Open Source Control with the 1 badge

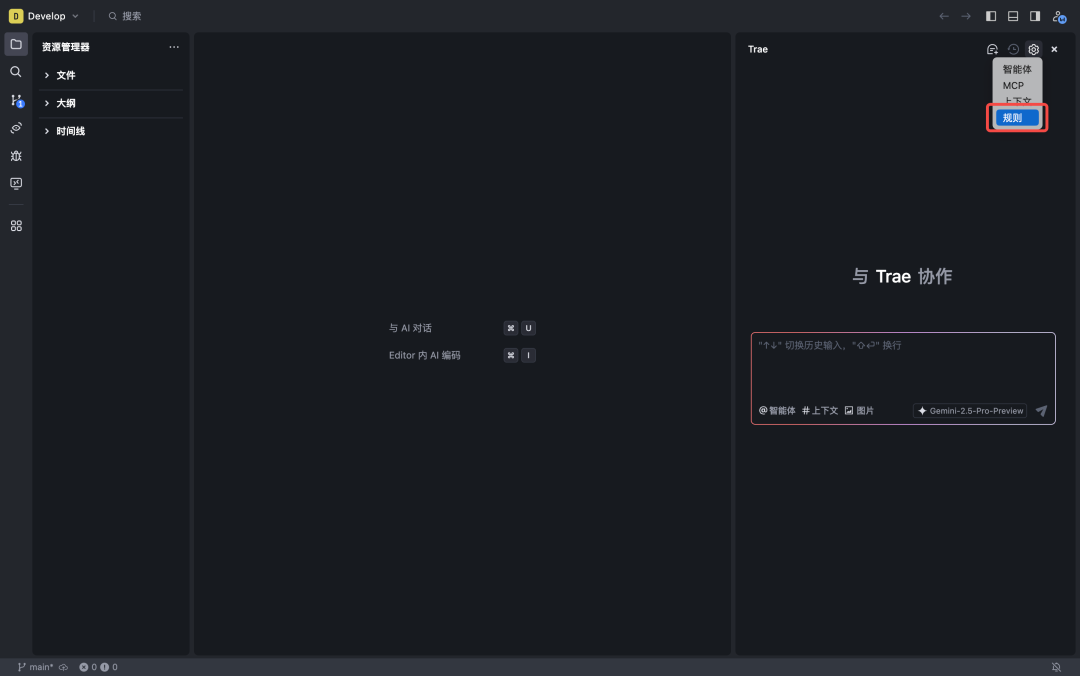[x=16, y=100]
